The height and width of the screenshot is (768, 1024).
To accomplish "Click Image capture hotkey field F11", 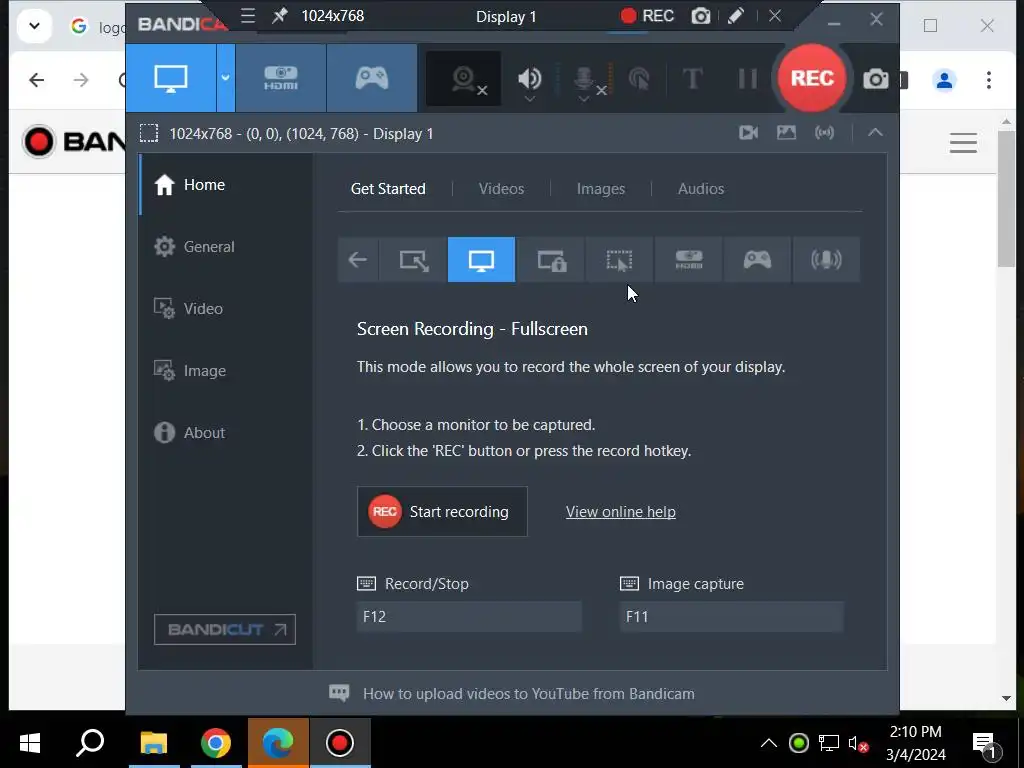I will [731, 616].
